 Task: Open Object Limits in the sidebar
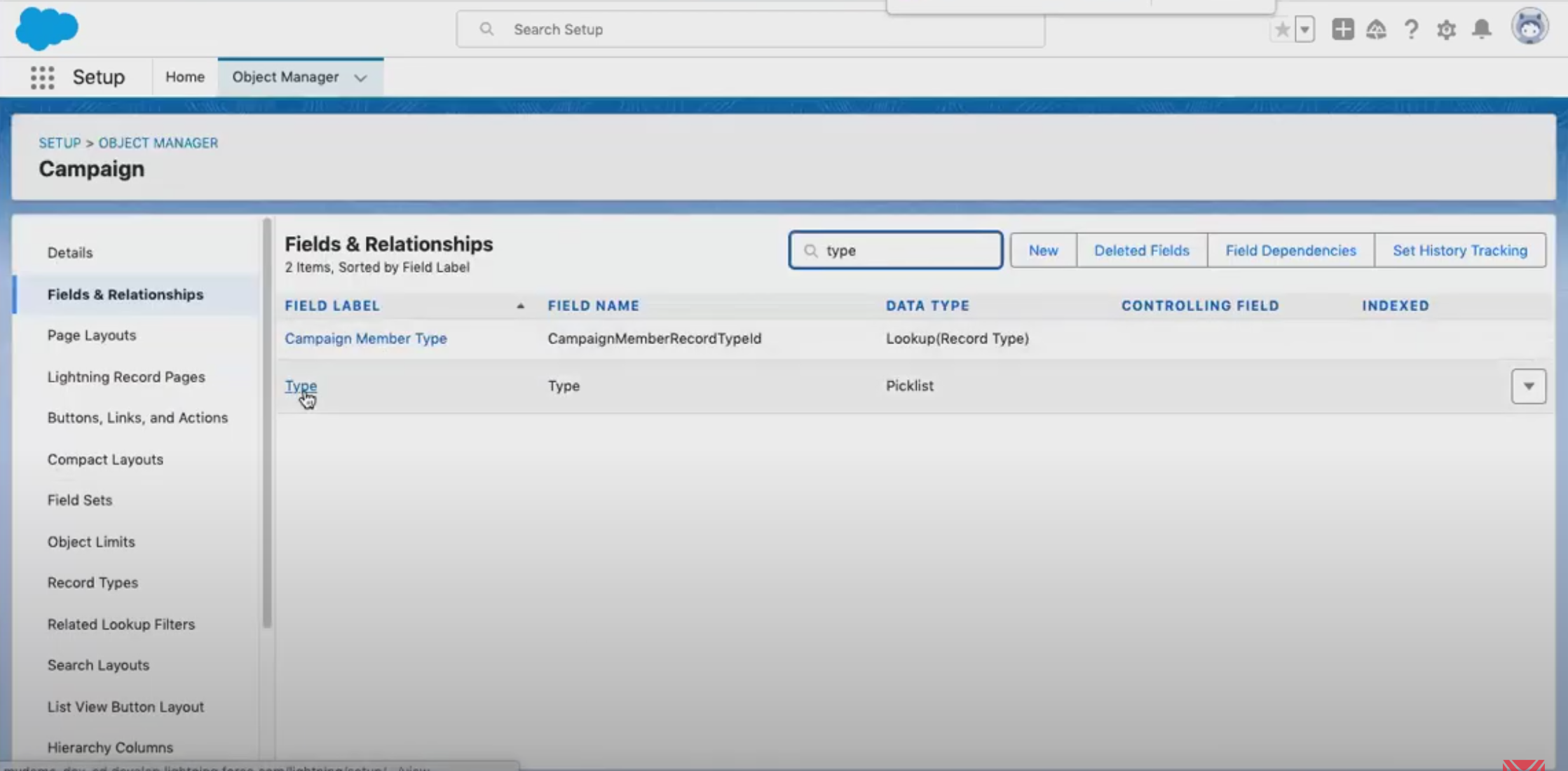91,542
